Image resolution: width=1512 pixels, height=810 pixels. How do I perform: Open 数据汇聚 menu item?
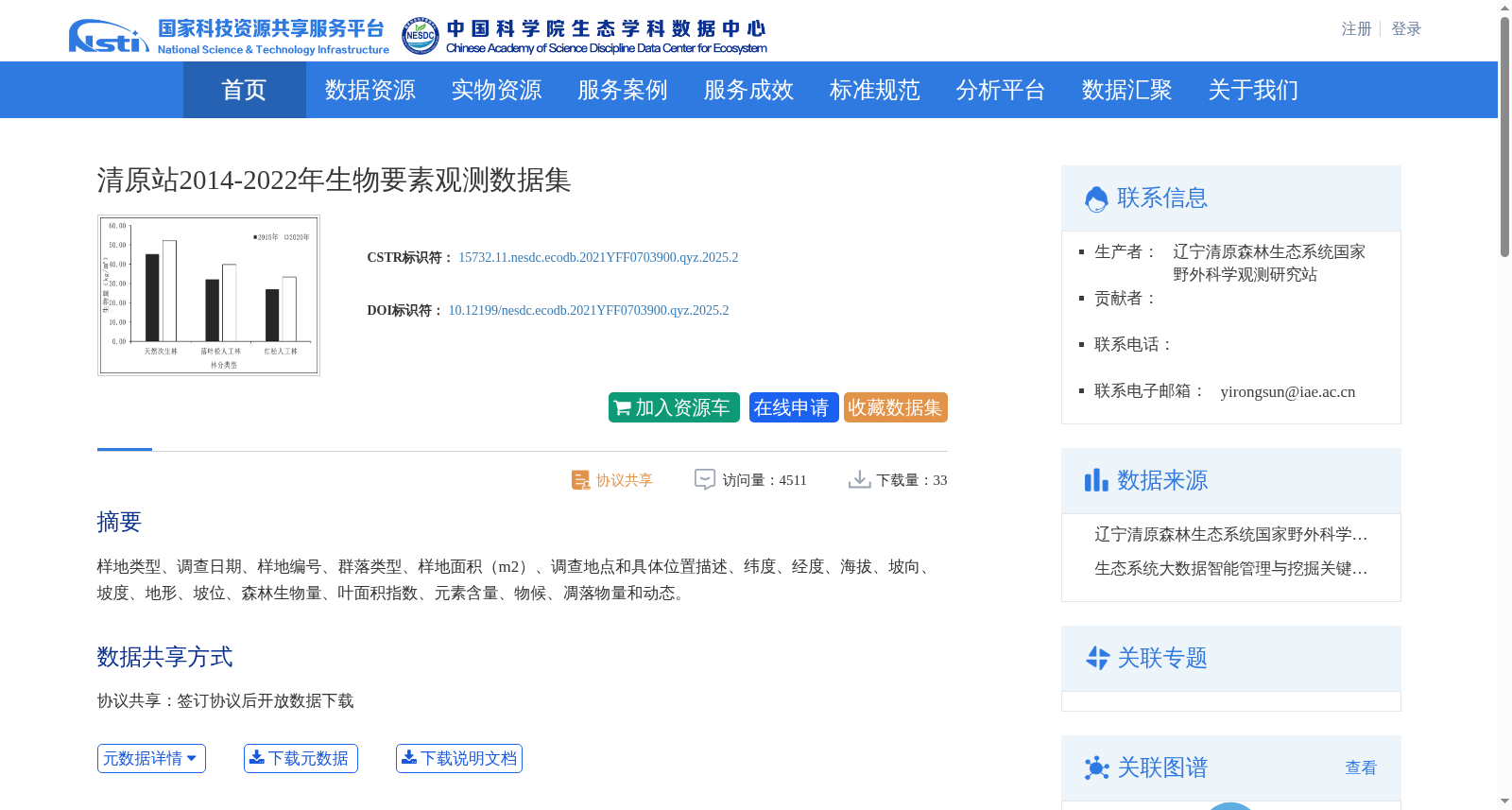coord(1126,90)
